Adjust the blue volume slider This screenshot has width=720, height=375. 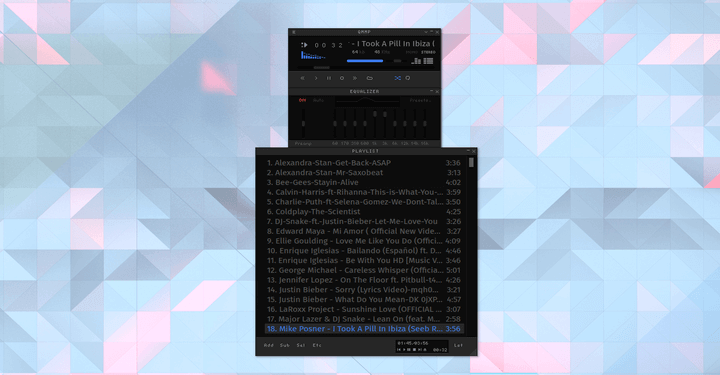pyautogui.click(x=365, y=61)
